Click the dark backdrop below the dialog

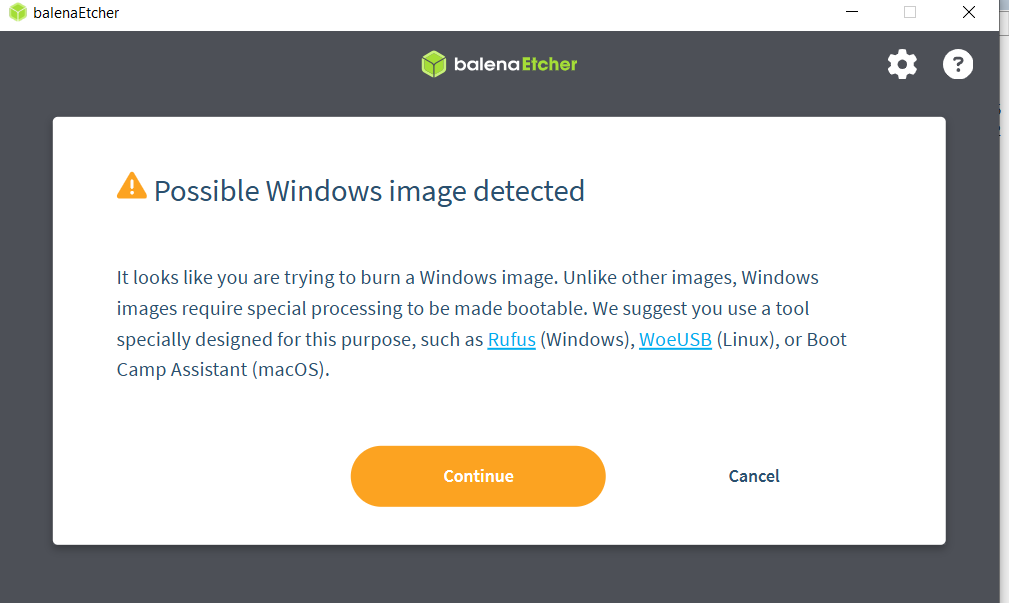coord(500,574)
